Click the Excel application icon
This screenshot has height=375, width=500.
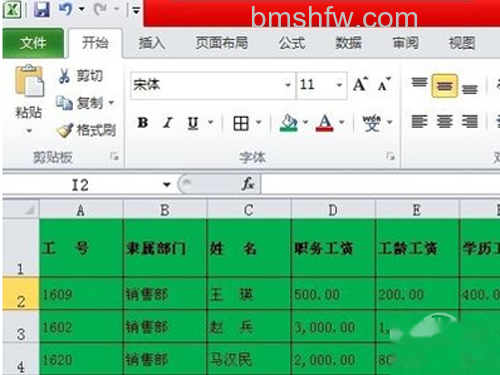pyautogui.click(x=12, y=10)
